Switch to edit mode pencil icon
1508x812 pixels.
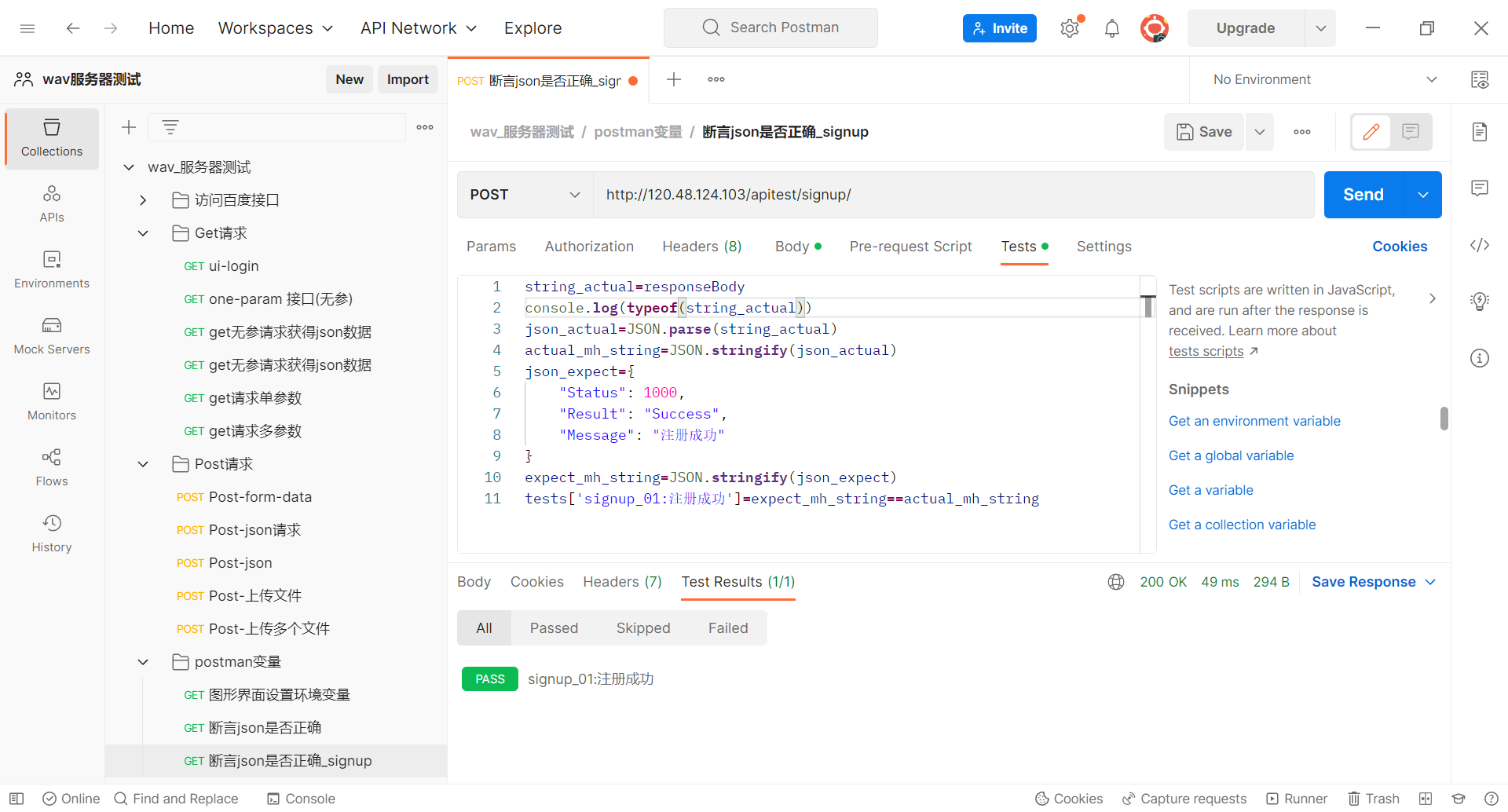tap(1371, 132)
